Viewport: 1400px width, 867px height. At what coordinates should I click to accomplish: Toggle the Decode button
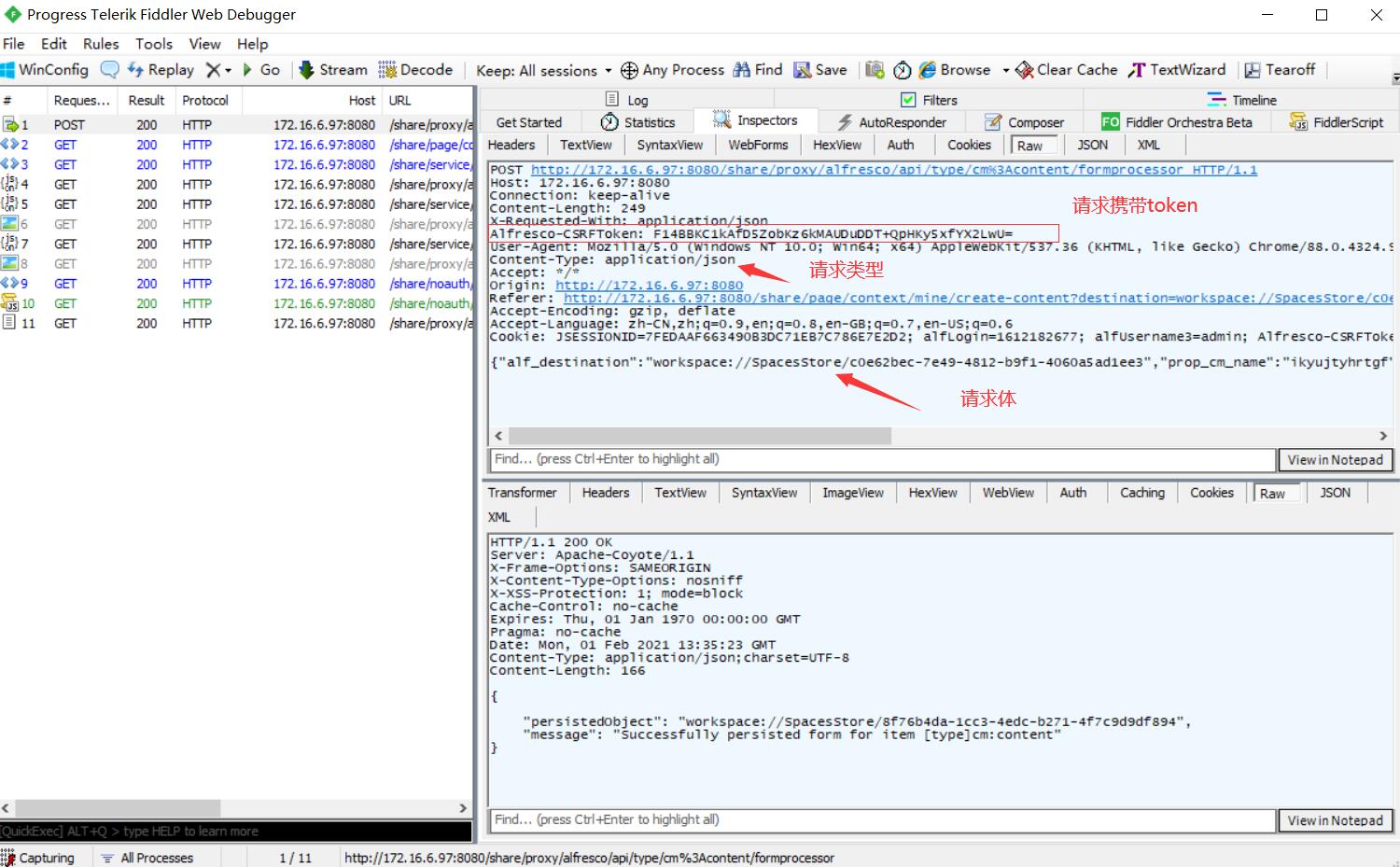pyautogui.click(x=415, y=70)
